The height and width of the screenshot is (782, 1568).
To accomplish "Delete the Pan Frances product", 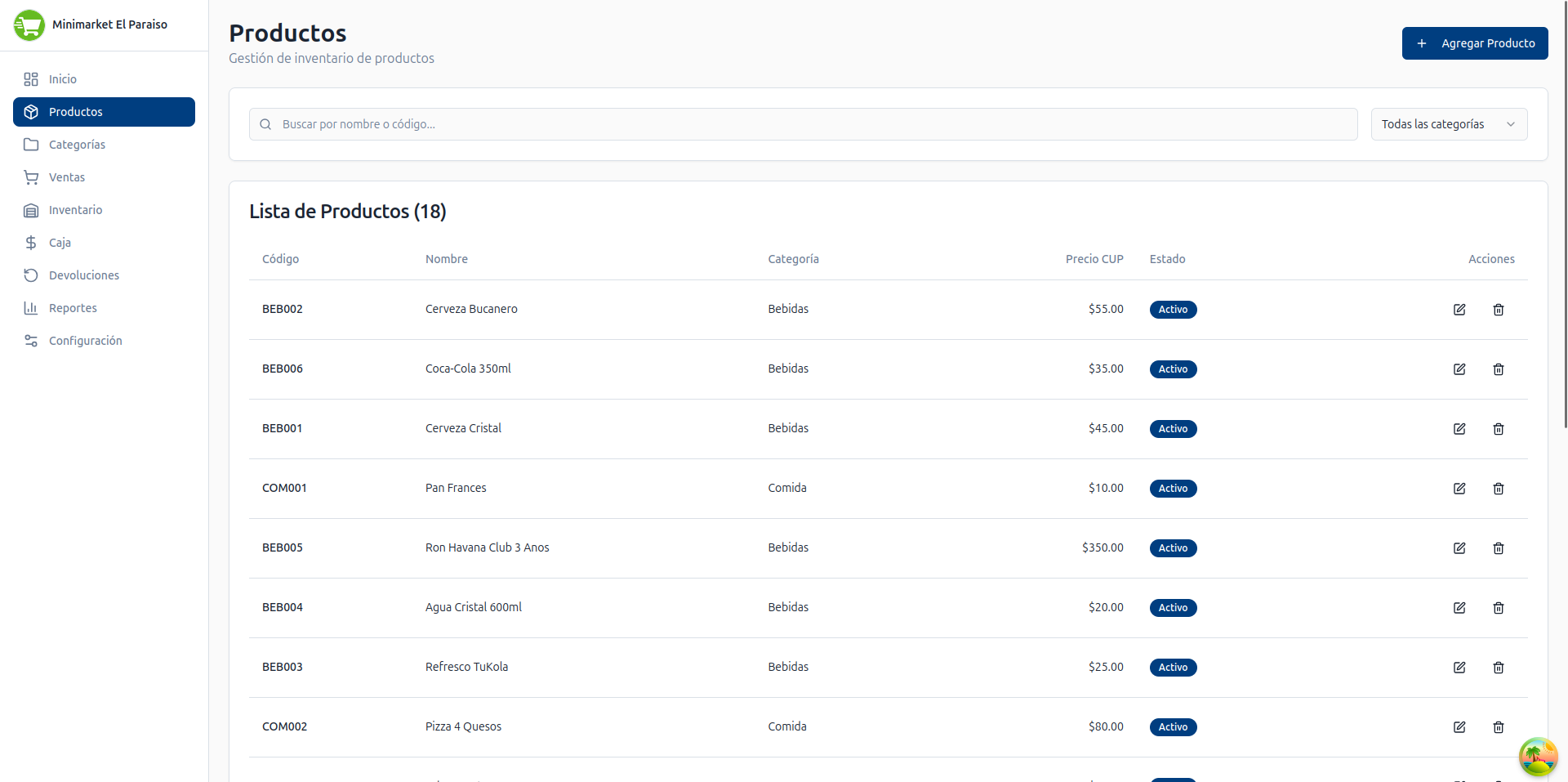I will pyautogui.click(x=1499, y=489).
